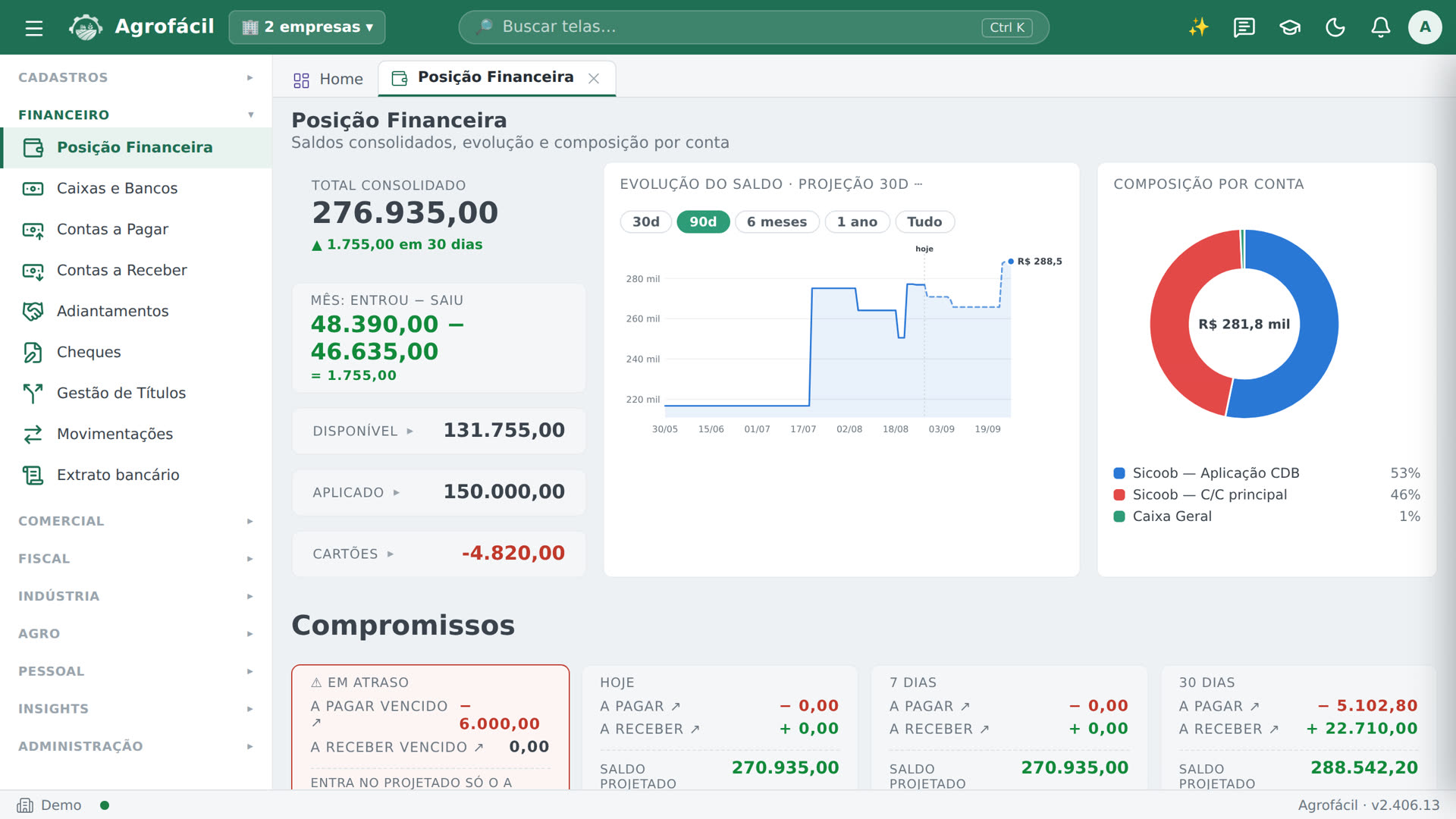Open A RECEBER VENCIDO overdue link
This screenshot has width=1456, height=819.
click(397, 748)
